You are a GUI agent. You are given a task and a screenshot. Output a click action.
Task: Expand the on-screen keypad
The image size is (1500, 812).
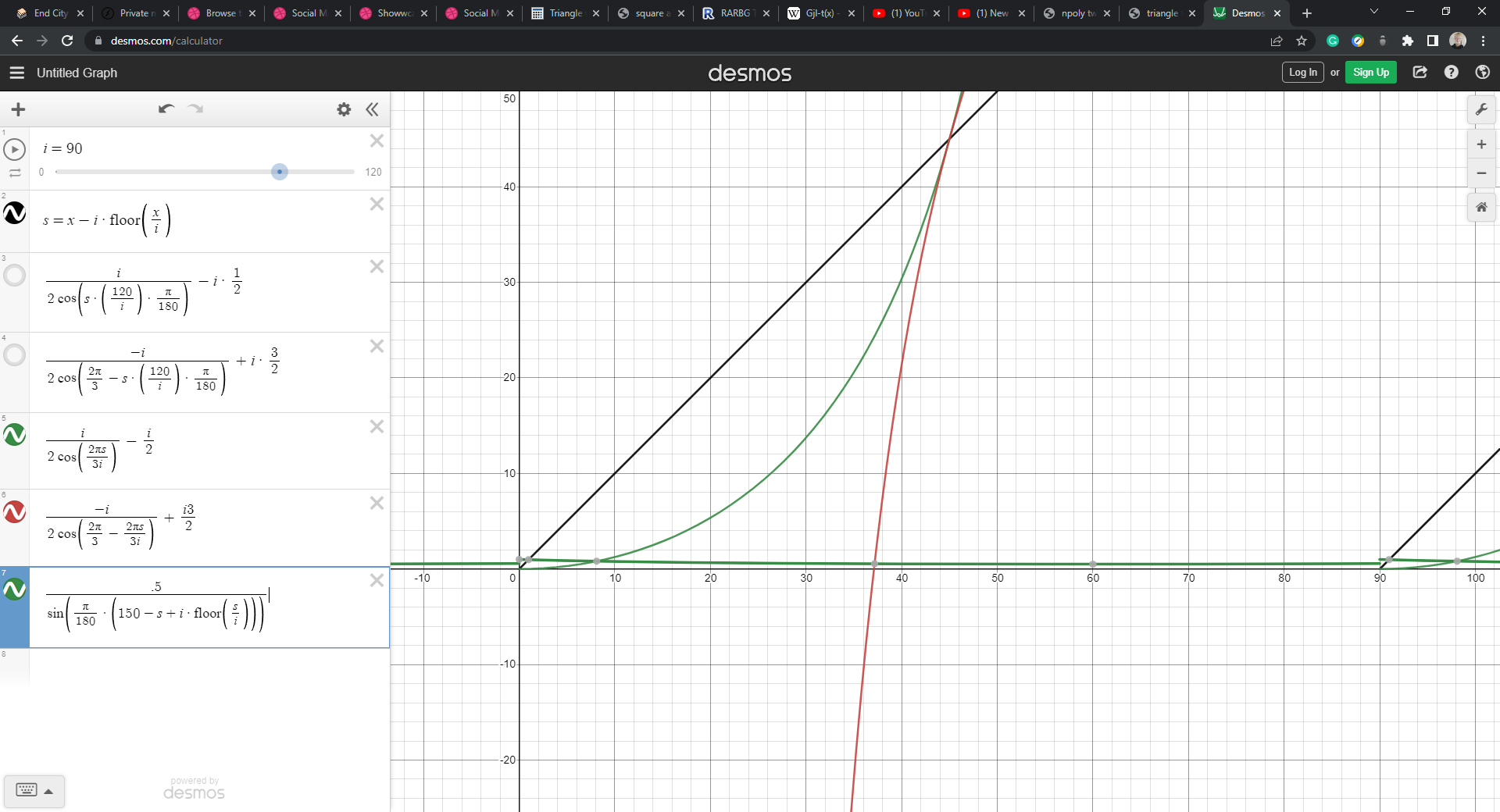[x=34, y=790]
